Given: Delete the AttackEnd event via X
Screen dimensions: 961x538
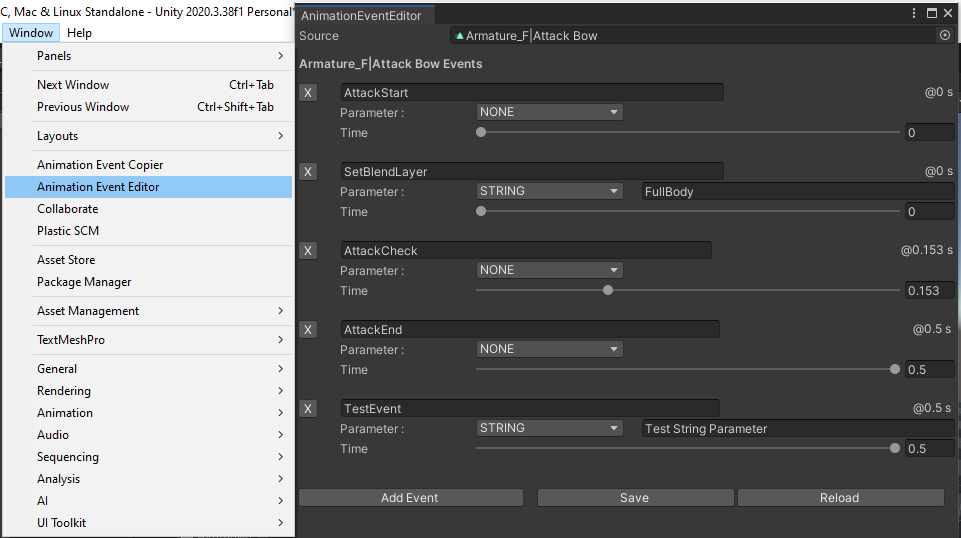Looking at the screenshot, I should coord(308,330).
